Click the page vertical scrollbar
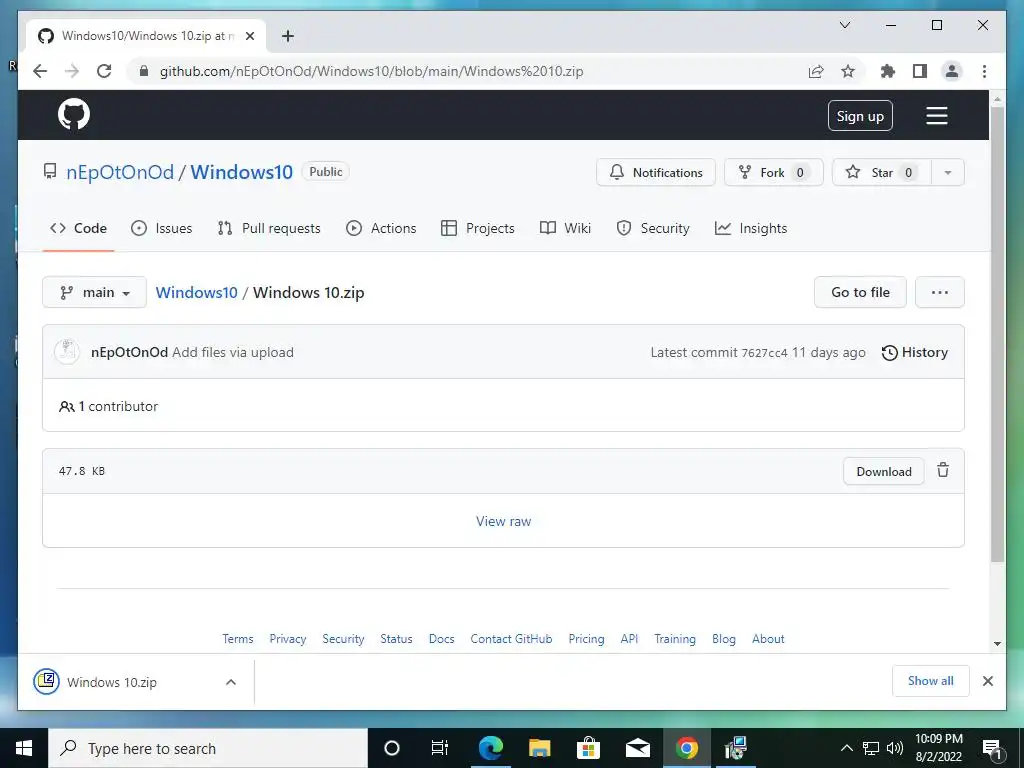The width and height of the screenshot is (1024, 768). [997, 333]
